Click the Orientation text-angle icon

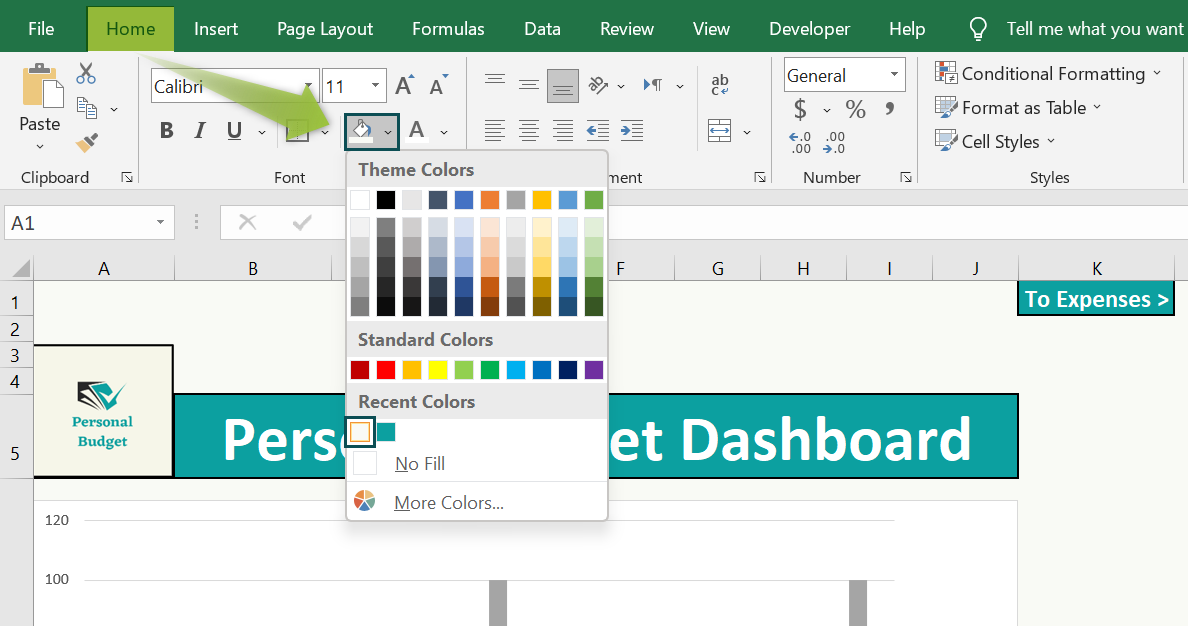(599, 85)
